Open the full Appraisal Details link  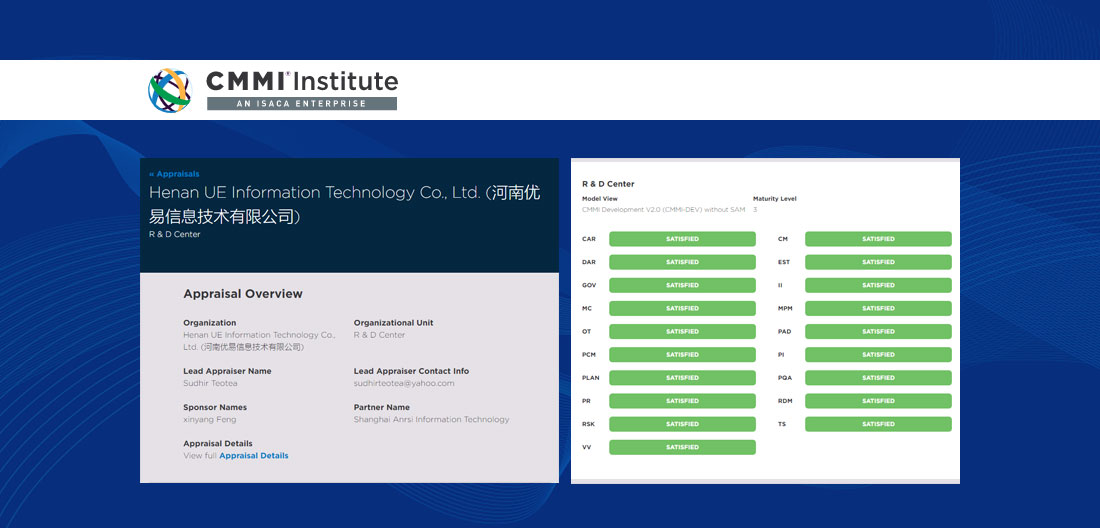253,456
